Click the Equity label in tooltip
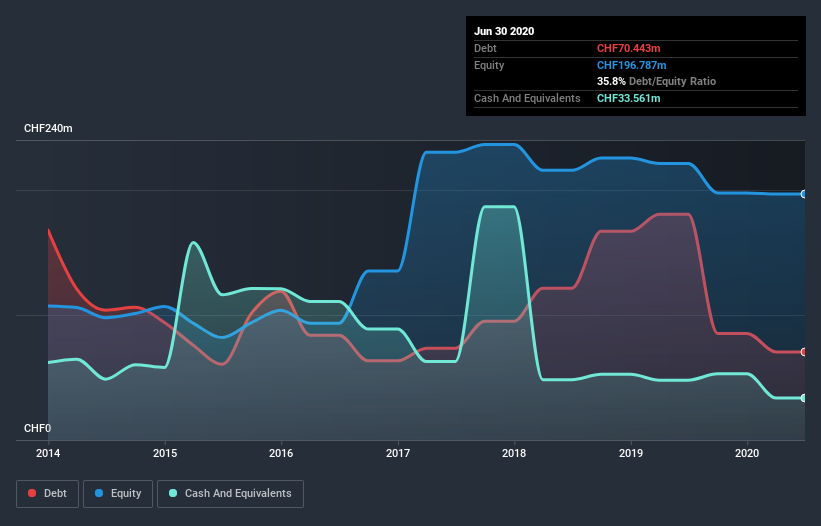This screenshot has width=821, height=526. (x=489, y=65)
